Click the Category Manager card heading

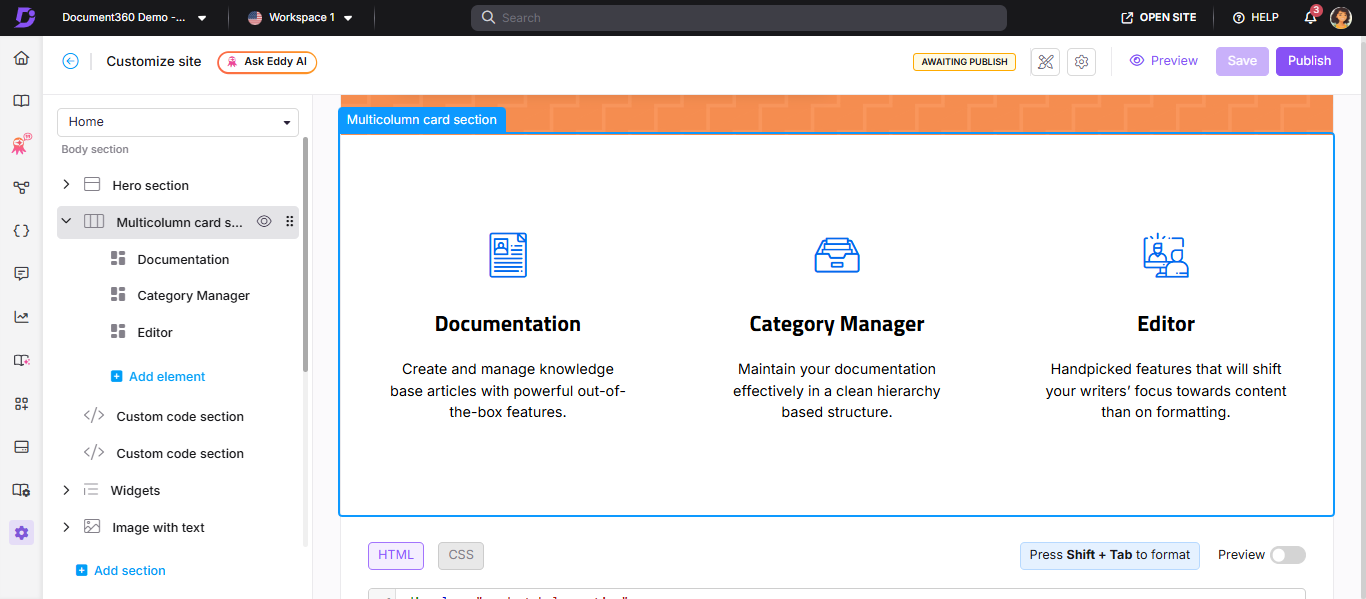(x=837, y=324)
